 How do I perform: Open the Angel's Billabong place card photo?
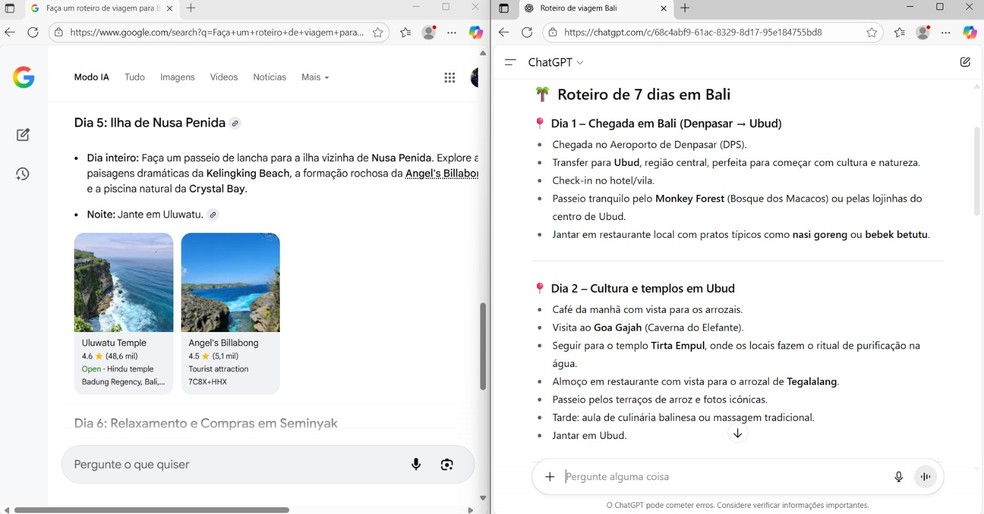click(x=230, y=282)
